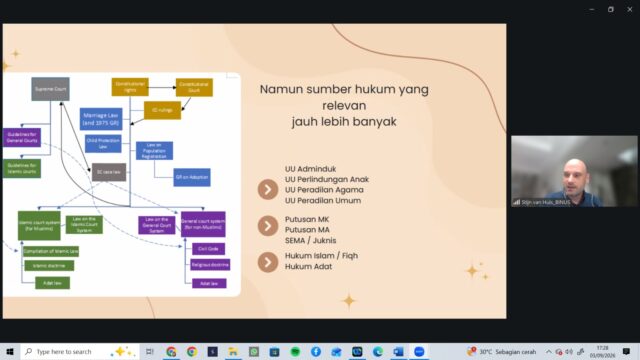Screen dimensions: 640x360
Task: Click the slide title Namun sumber hukum yang
Action: point(344,89)
